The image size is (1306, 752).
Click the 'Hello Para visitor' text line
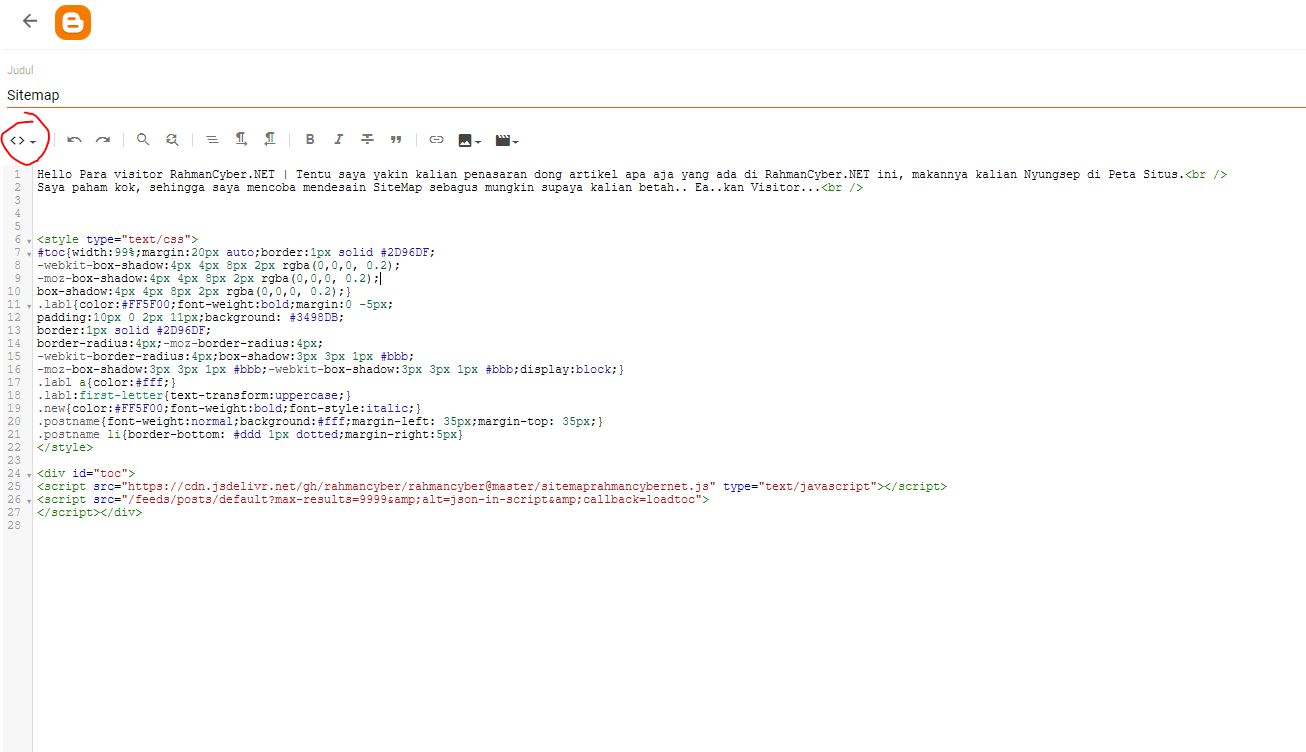click(631, 174)
